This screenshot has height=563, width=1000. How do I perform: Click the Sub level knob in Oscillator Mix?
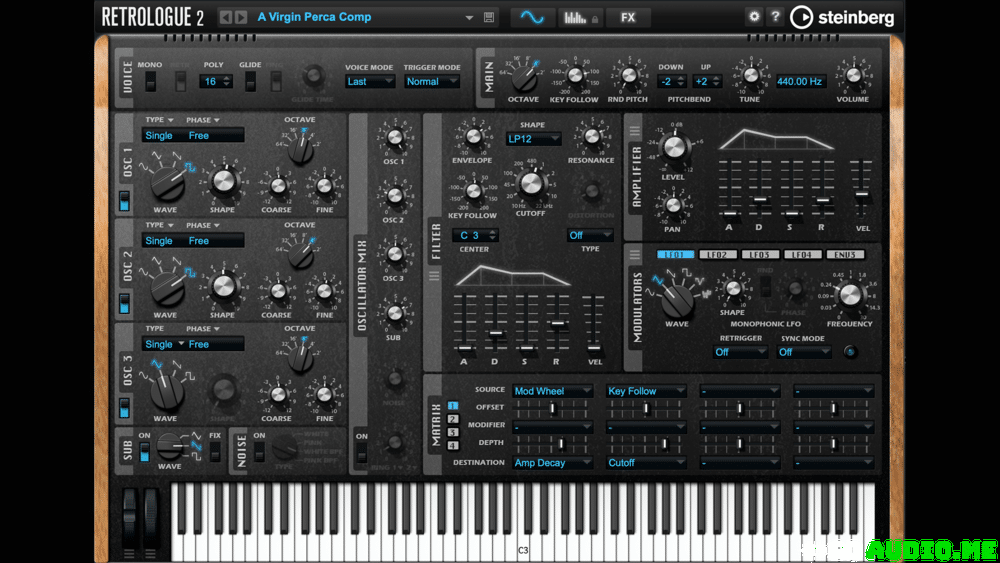[x=394, y=313]
